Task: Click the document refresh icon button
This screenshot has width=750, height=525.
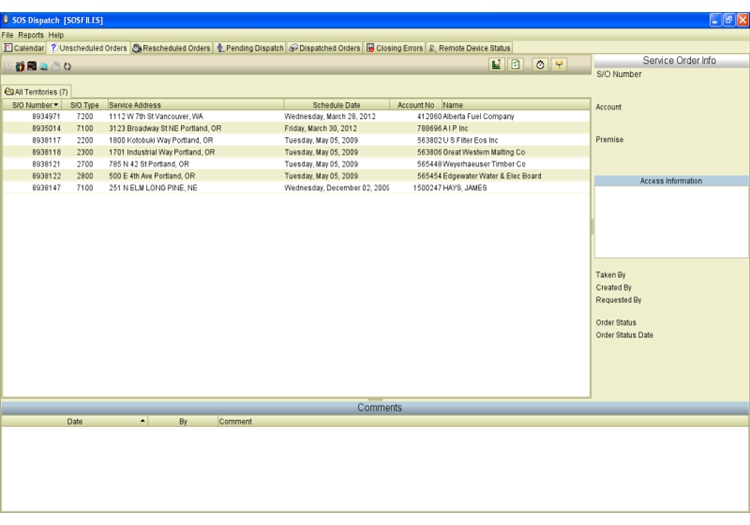Action: pos(515,65)
